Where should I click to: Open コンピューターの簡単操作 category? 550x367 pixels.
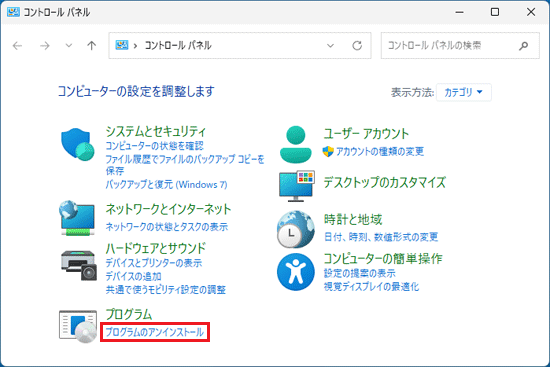tap(383, 259)
